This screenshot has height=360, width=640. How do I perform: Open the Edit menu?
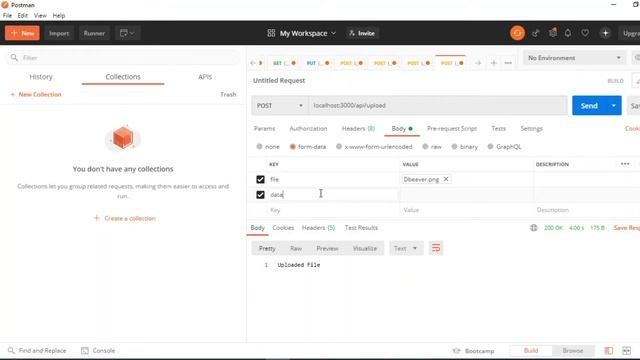(x=22, y=16)
